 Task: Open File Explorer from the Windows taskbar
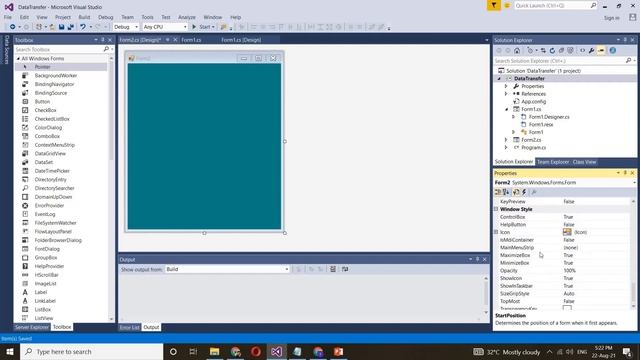coord(215,351)
